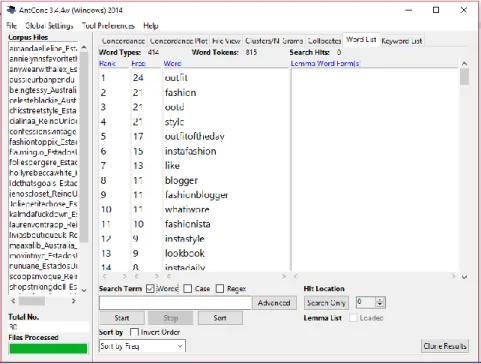This screenshot has width=481, height=364.
Task: Click the corpus files list scroll down arrow
Action: tap(84, 290)
